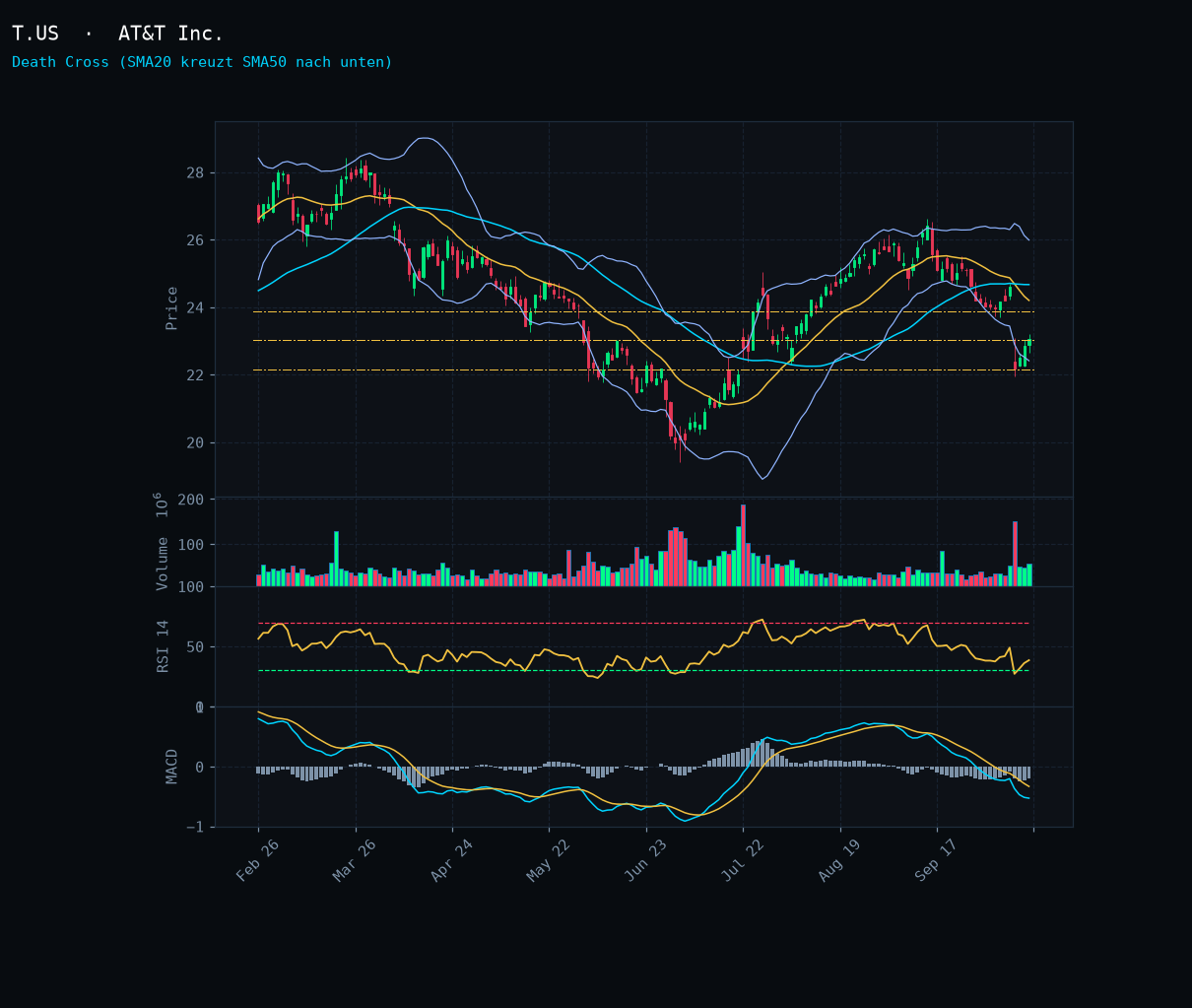Select the "Death Cross (SMA20 kreuzt SMA50 nach unten)" subtitle

[202, 62]
